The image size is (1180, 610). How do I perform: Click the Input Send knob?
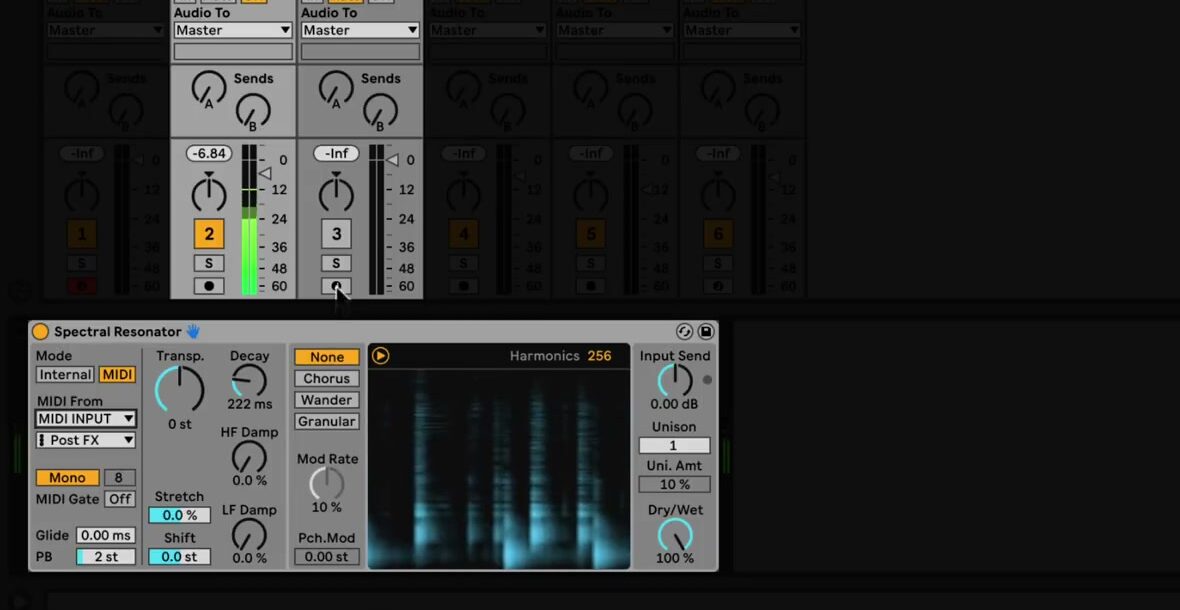[x=675, y=381]
